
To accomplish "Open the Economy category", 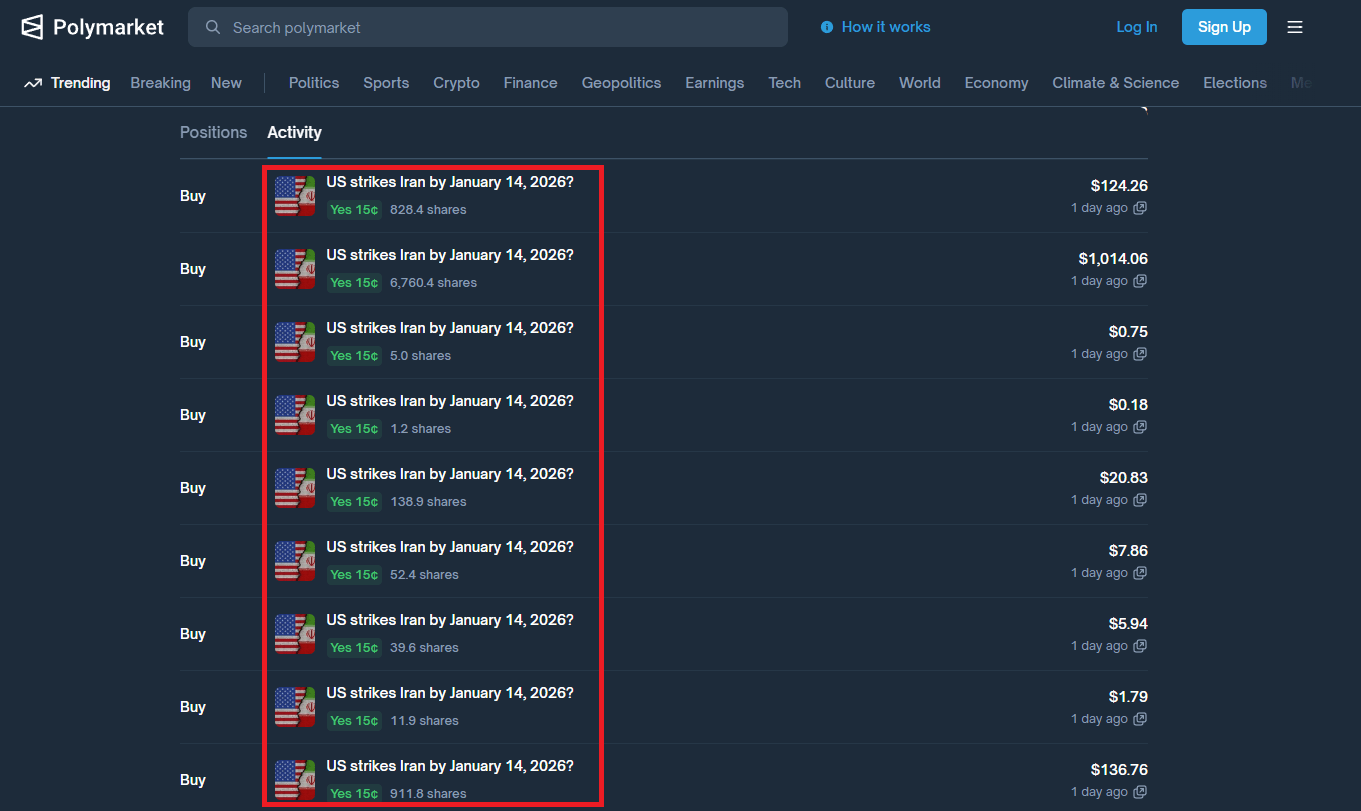I will click(x=996, y=83).
